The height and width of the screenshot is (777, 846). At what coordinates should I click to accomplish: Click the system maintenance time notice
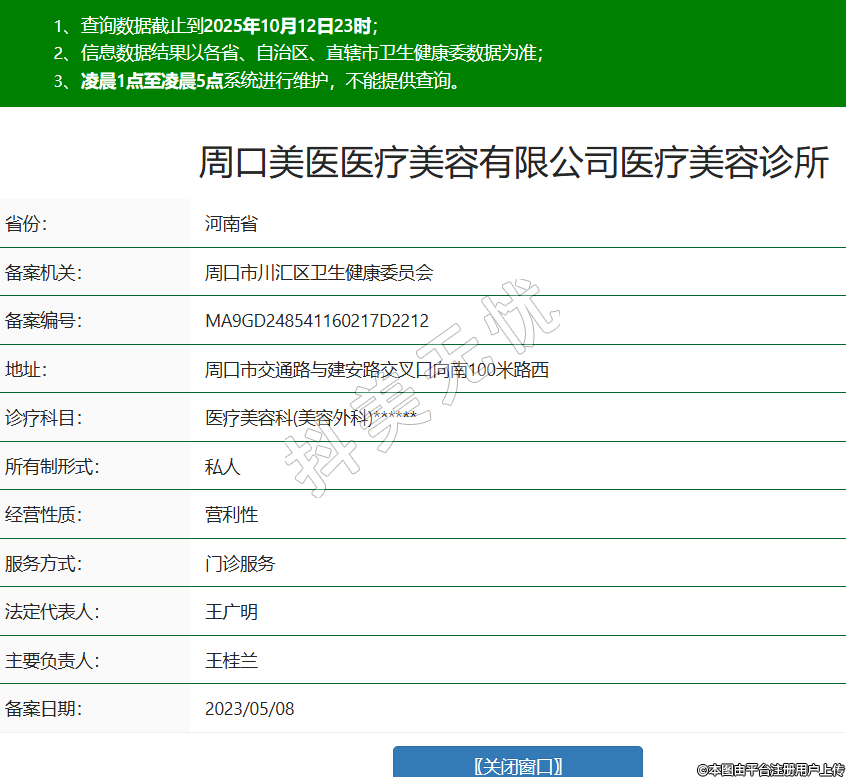coord(260,81)
